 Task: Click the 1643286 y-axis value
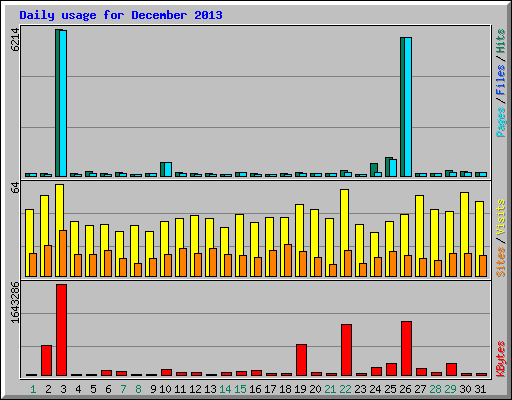[x=15, y=302]
